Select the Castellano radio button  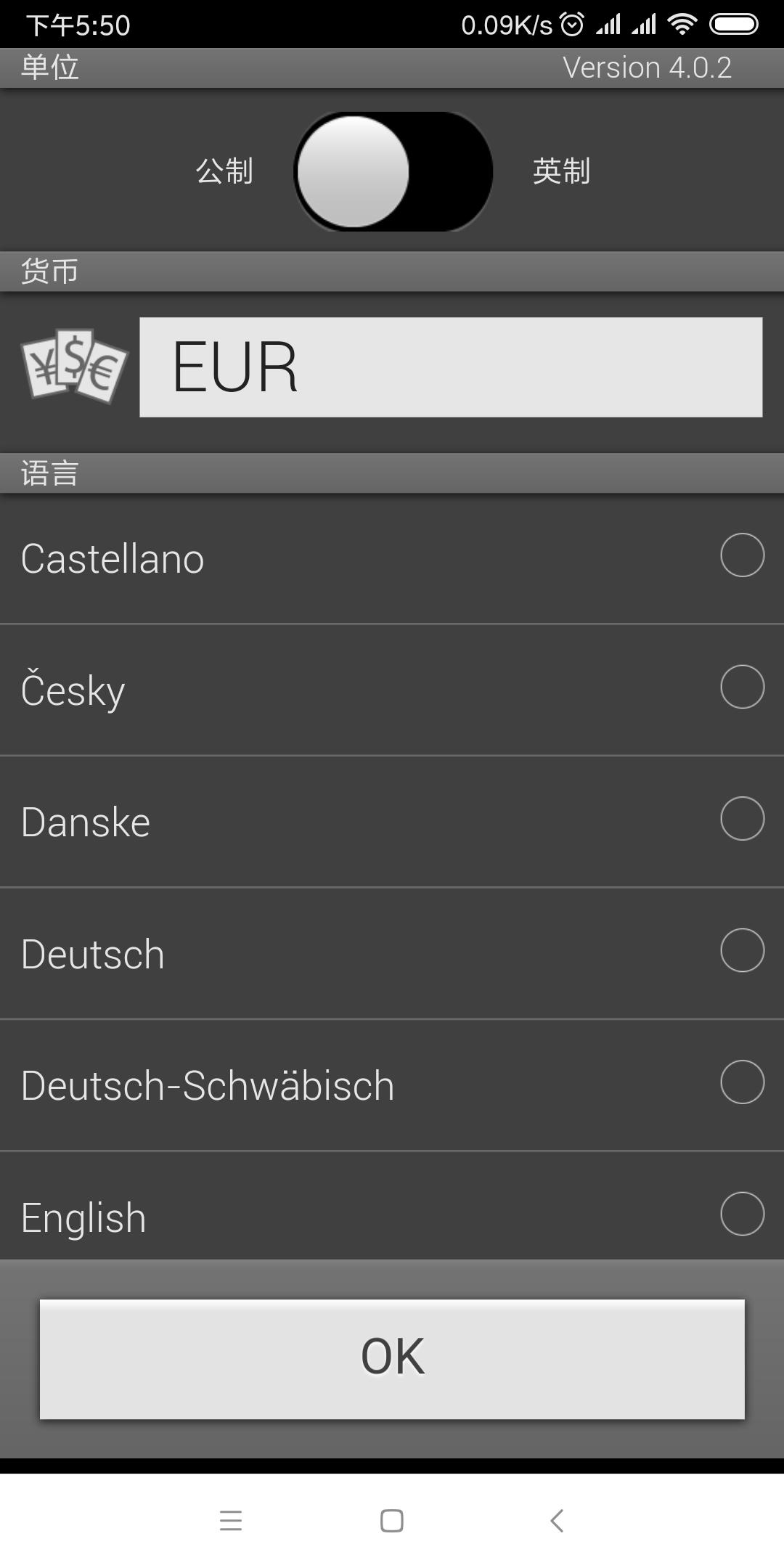tap(742, 555)
